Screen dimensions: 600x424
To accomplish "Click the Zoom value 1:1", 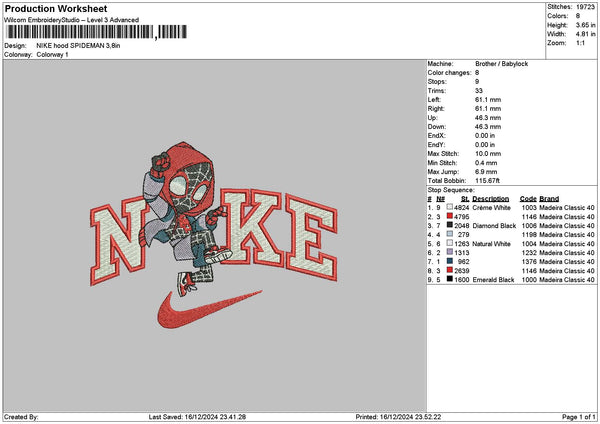I will [x=580, y=43].
